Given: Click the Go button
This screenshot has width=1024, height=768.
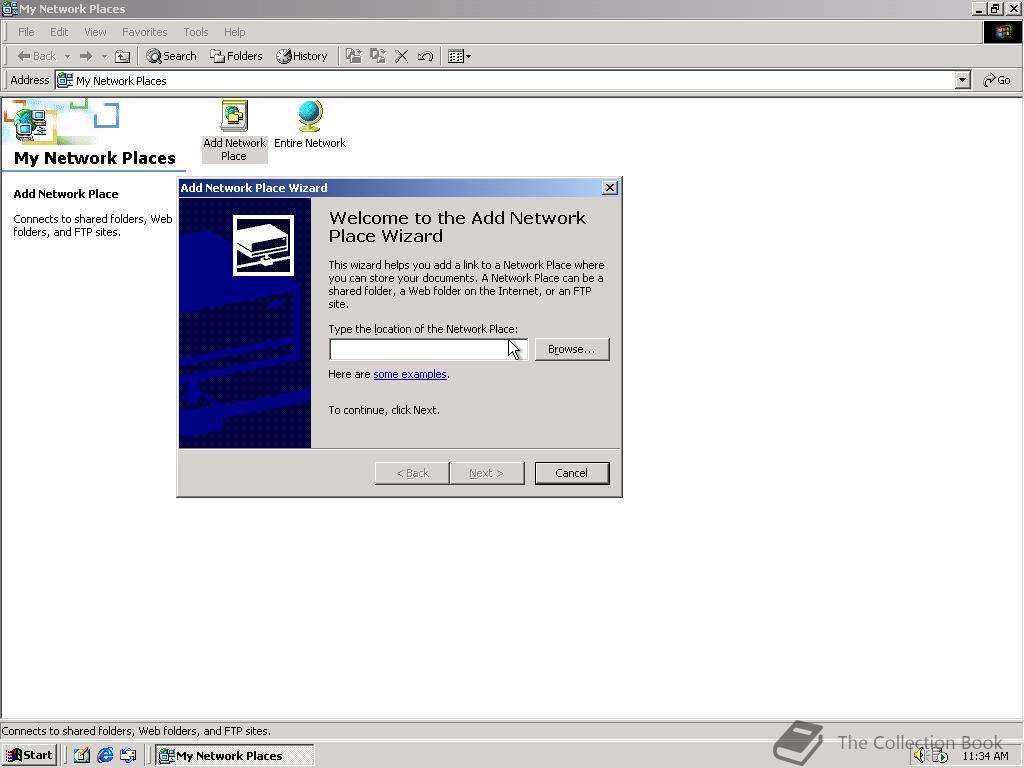Looking at the screenshot, I should [997, 80].
